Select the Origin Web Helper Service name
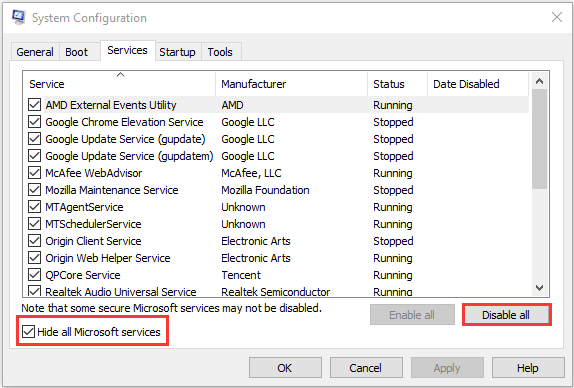Screen dimensions: 574x388 (108, 258)
